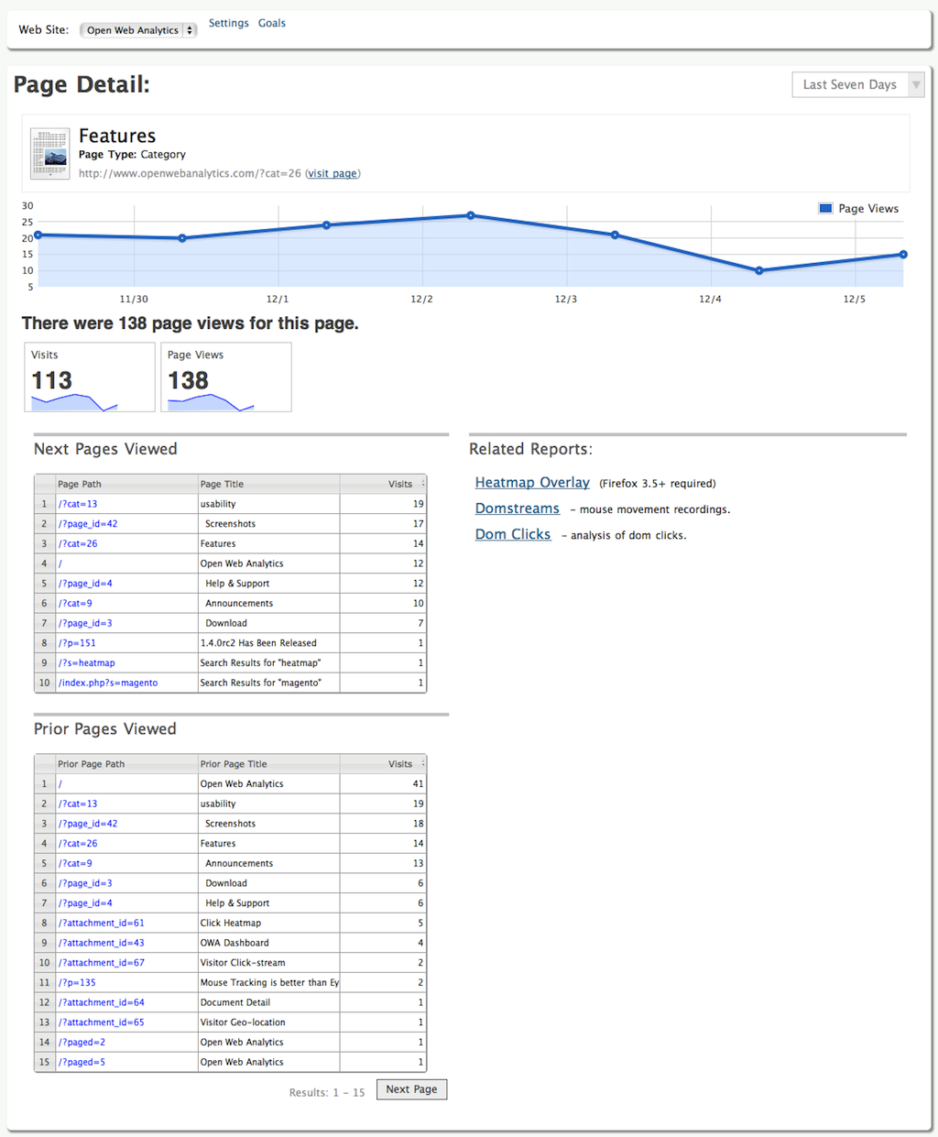938x1137 pixels.
Task: Open the Web Site selector dropdown
Action: tap(138, 29)
